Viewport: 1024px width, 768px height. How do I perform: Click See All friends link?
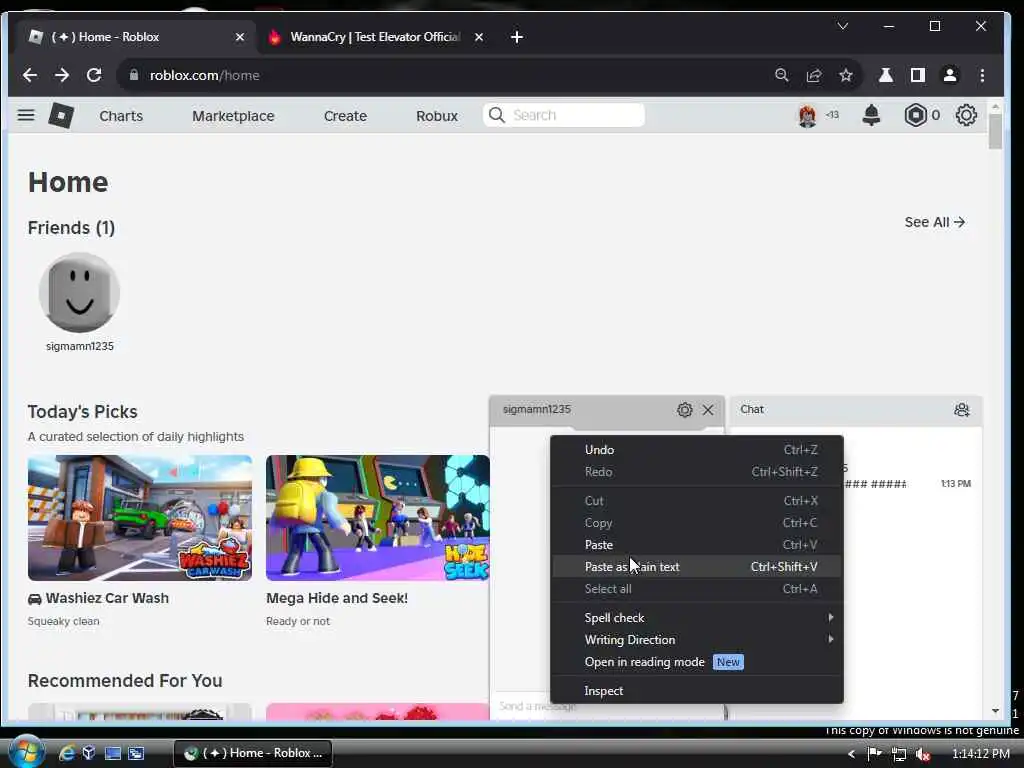point(935,222)
